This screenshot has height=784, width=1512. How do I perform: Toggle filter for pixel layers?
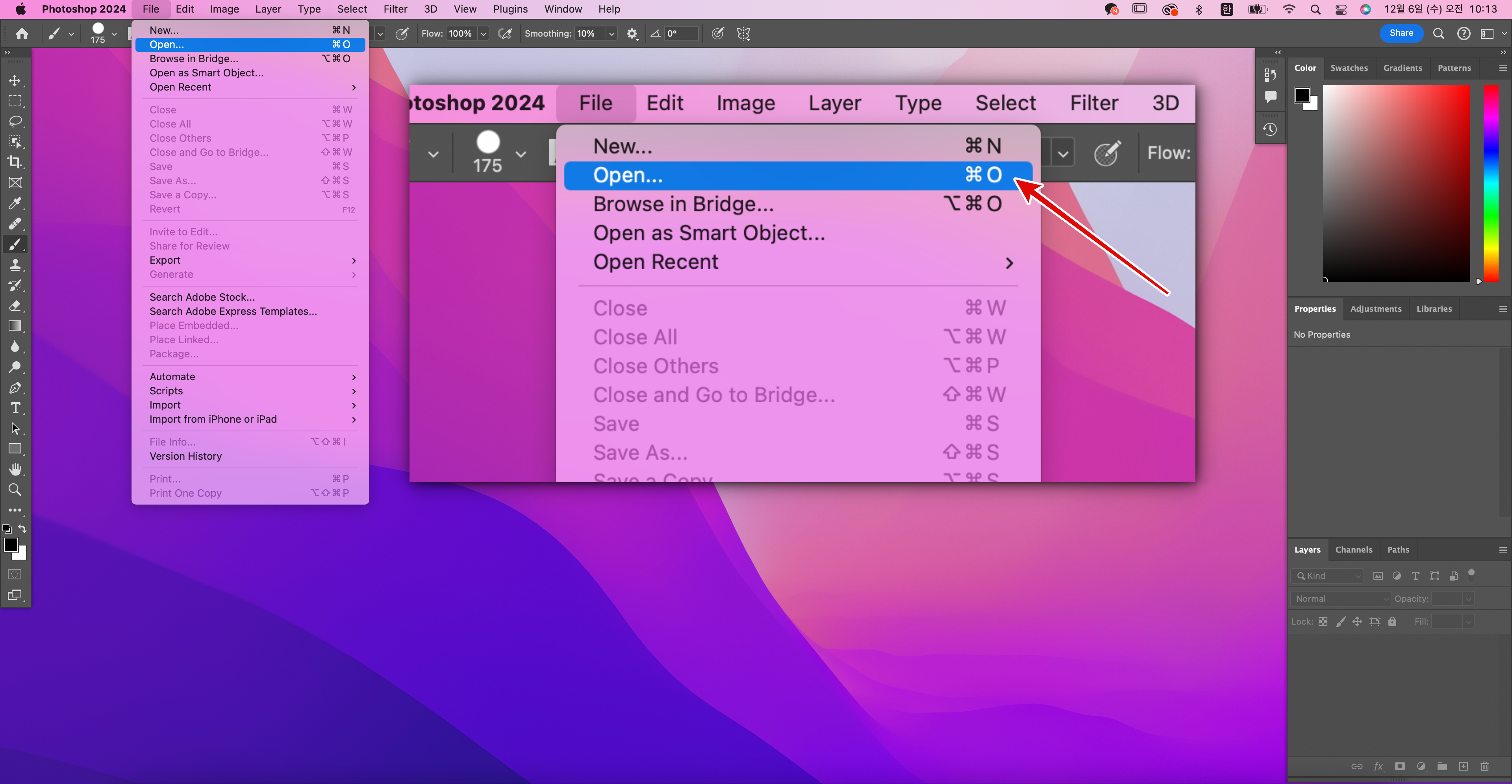click(1378, 576)
